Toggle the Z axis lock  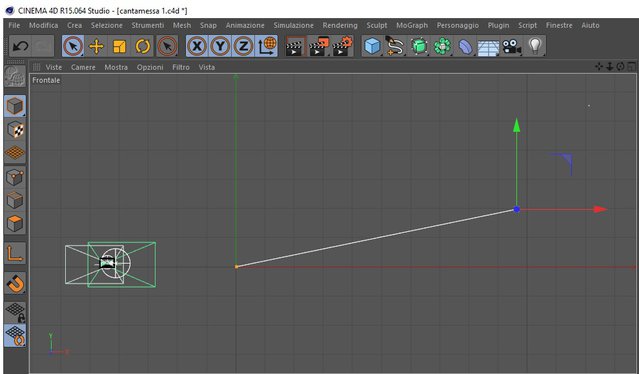(x=243, y=46)
